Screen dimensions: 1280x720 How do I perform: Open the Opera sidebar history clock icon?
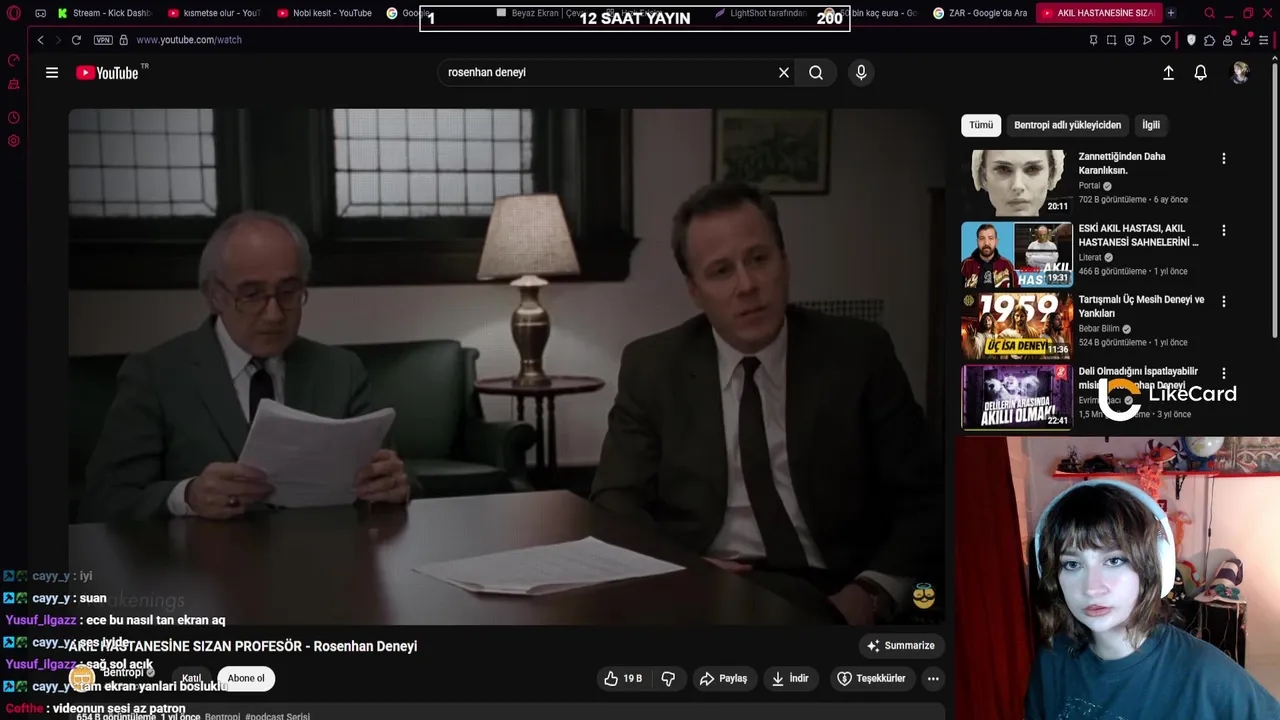click(x=14, y=117)
